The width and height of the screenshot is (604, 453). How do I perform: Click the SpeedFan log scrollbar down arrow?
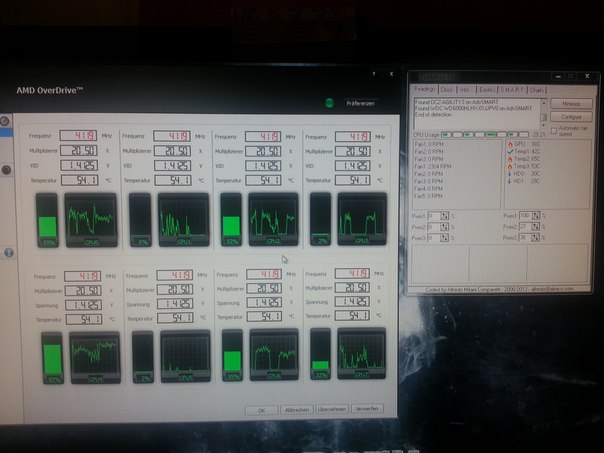(544, 125)
